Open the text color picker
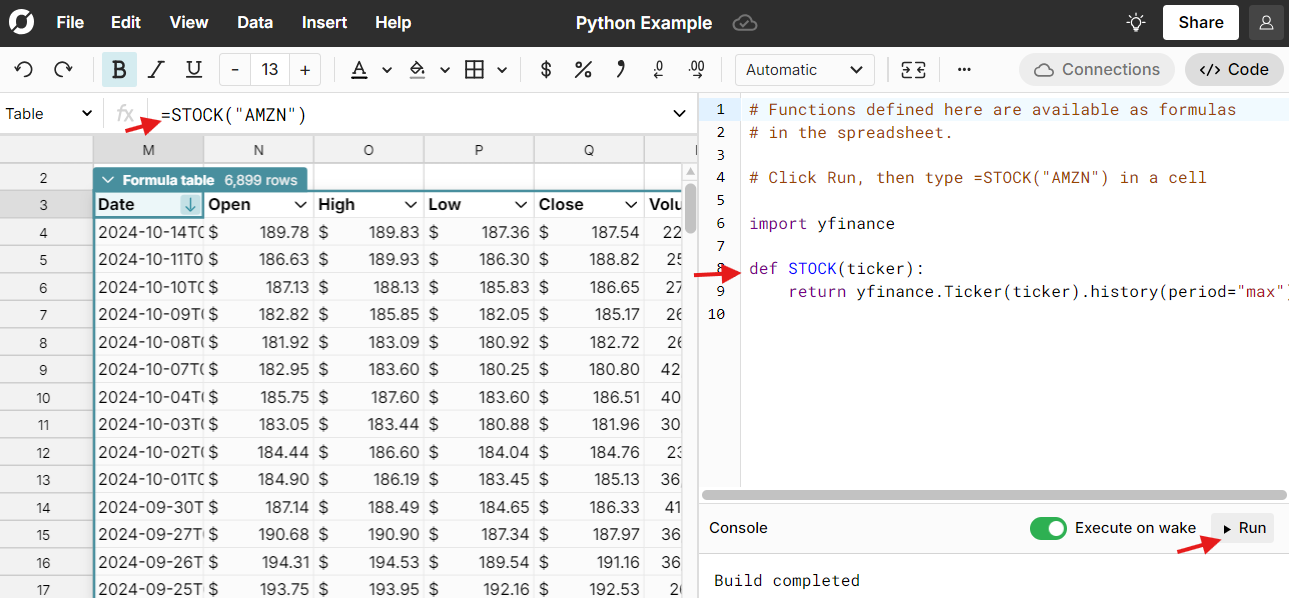This screenshot has width=1289, height=598. (x=359, y=69)
